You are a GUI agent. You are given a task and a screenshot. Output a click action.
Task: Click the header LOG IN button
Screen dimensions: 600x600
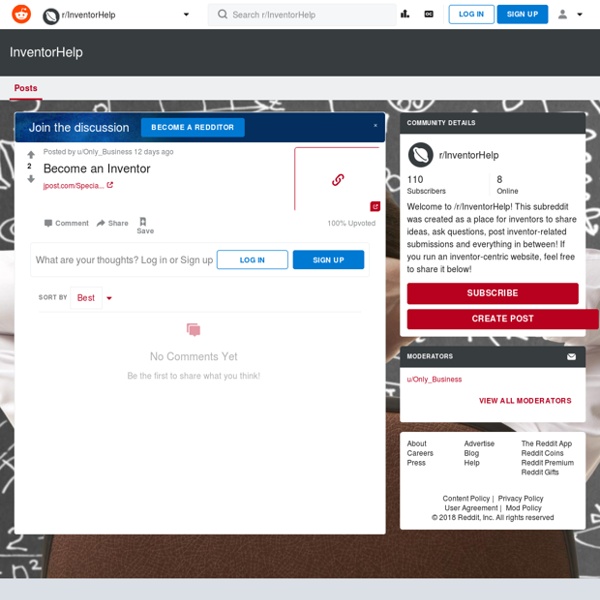(471, 14)
